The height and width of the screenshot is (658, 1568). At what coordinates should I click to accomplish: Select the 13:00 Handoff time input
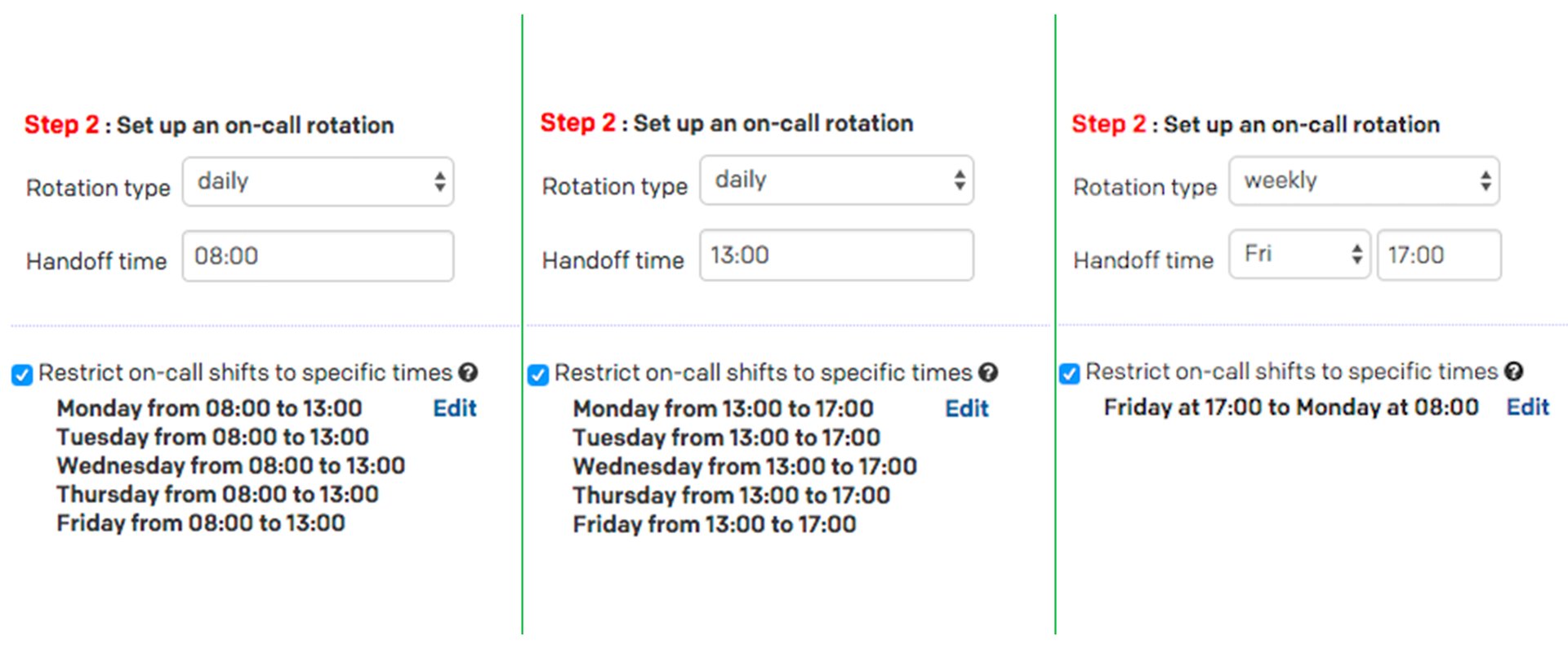[835, 255]
